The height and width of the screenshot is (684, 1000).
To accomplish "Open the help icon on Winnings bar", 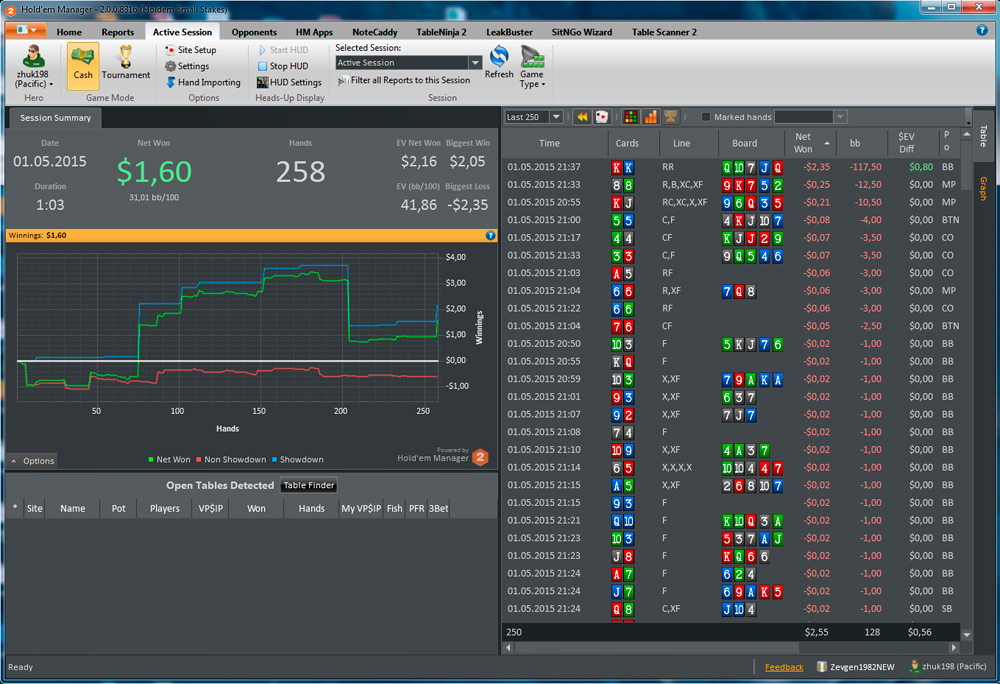I will [490, 235].
